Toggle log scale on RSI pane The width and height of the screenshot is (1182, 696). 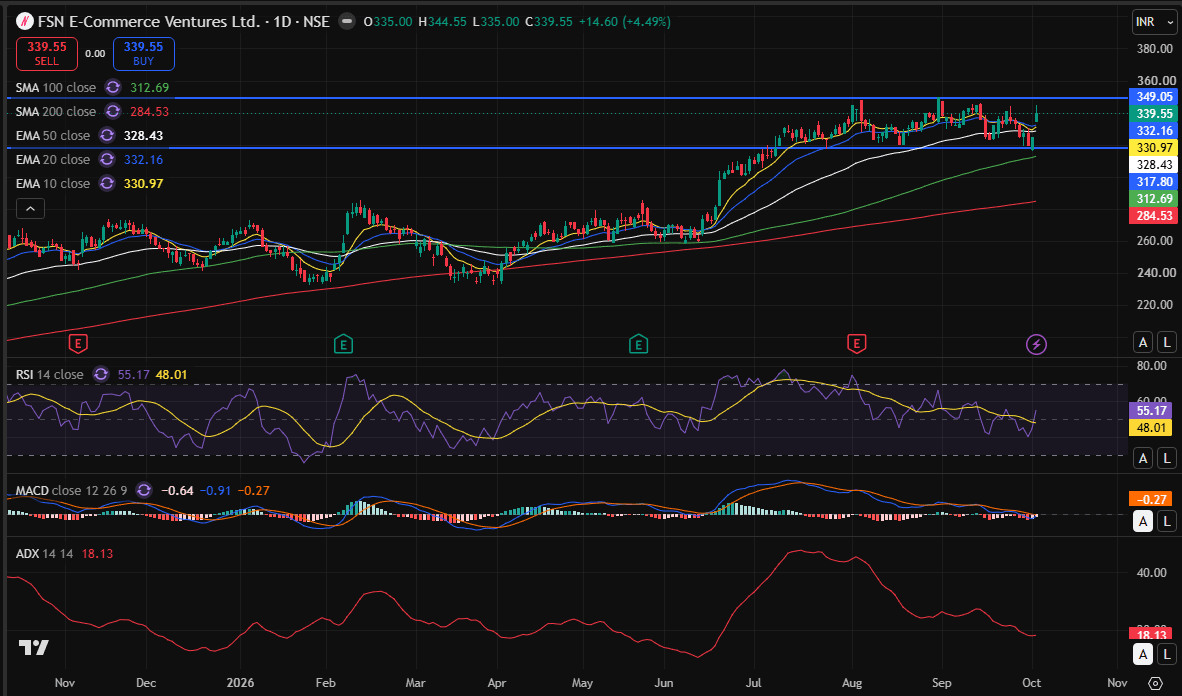tap(1167, 458)
